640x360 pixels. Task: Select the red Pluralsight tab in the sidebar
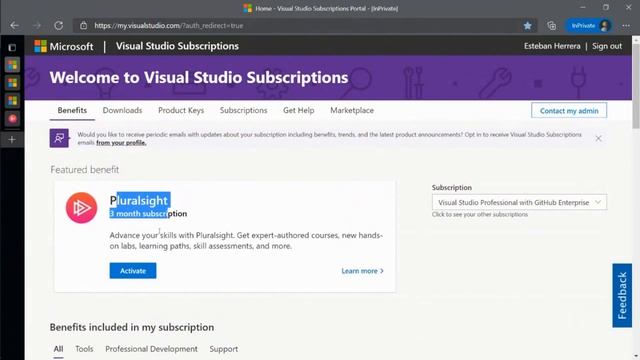click(12, 119)
